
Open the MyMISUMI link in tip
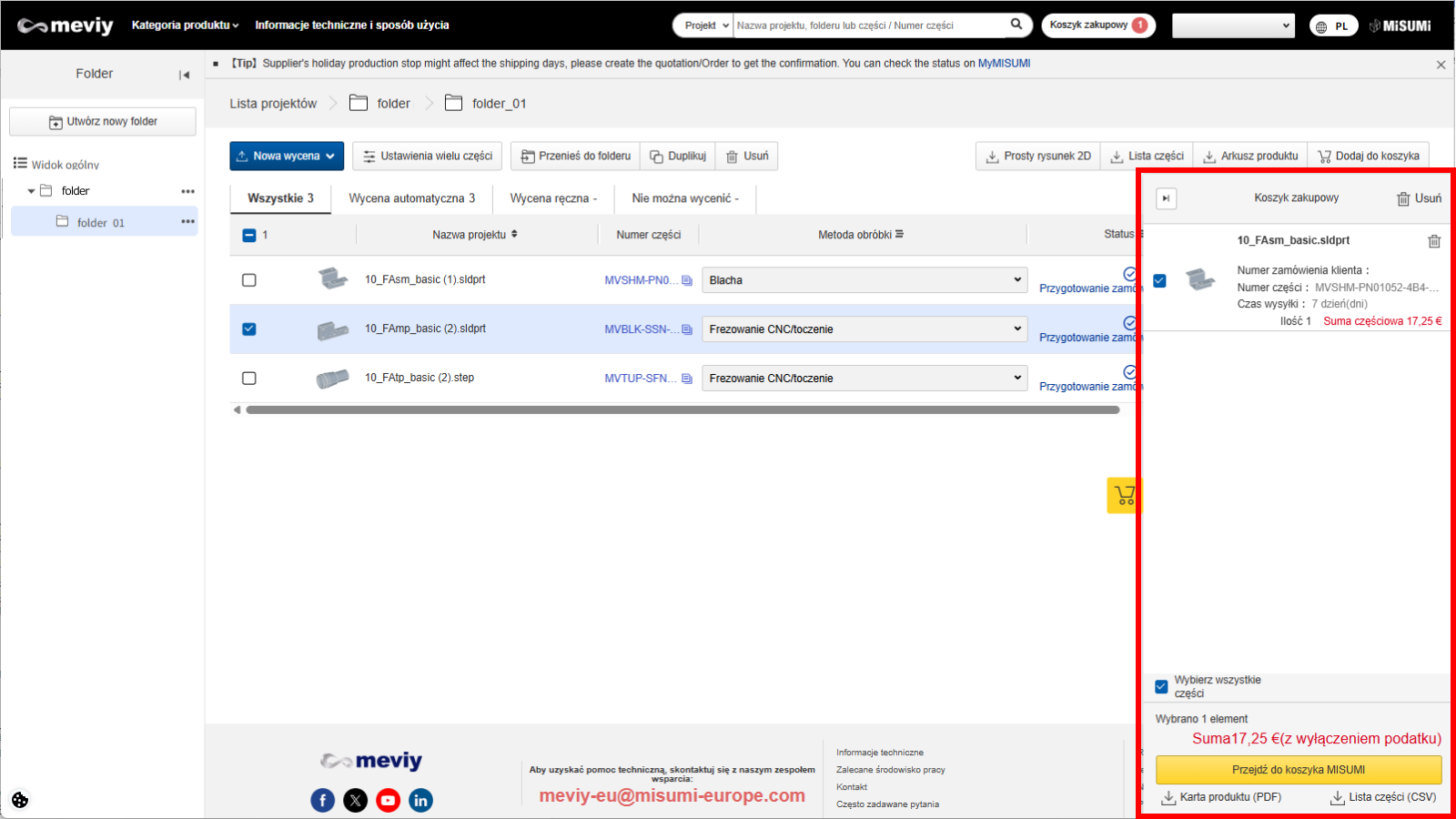[1004, 64]
